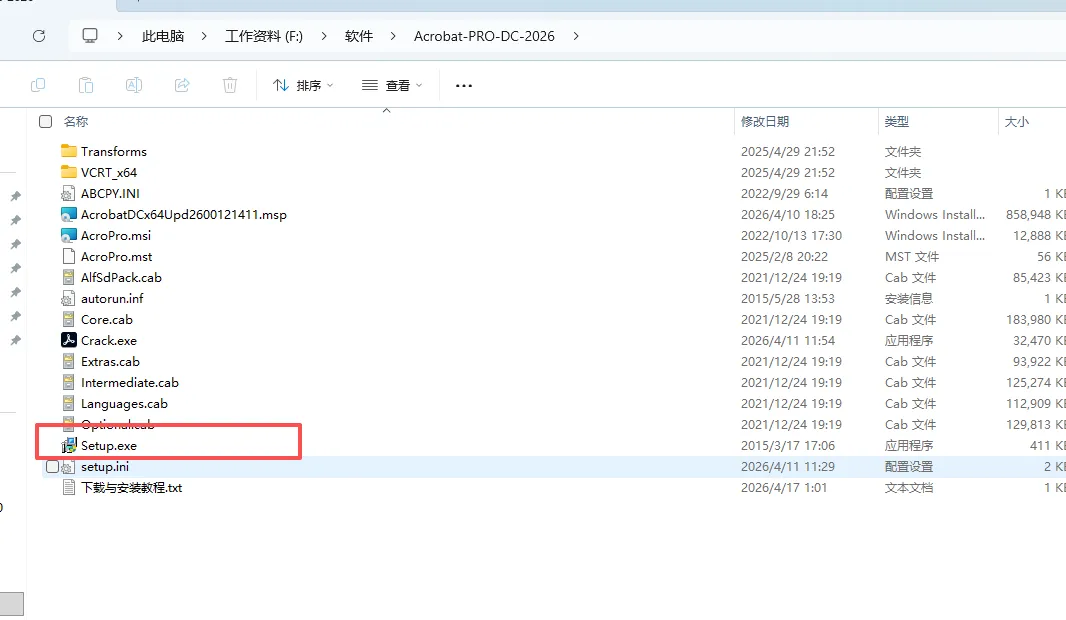Sort by the 大小 column header
Screen dimensions: 1066x620
click(x=1017, y=122)
